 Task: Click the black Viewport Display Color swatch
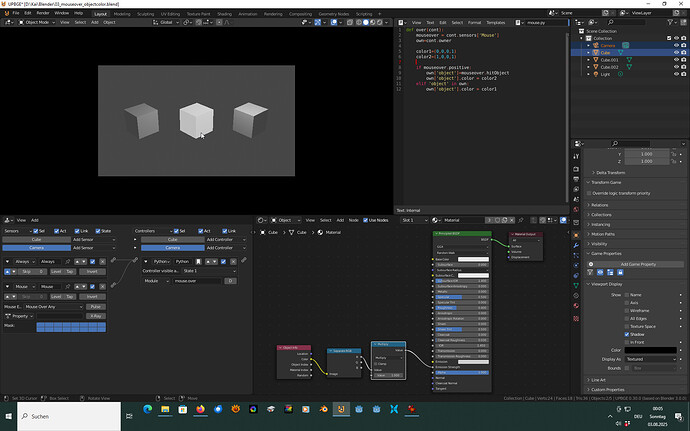650,350
